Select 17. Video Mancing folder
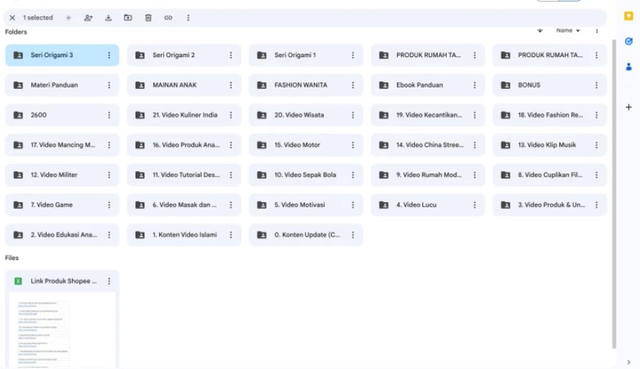Image resolution: width=640 pixels, height=369 pixels. 62,145
